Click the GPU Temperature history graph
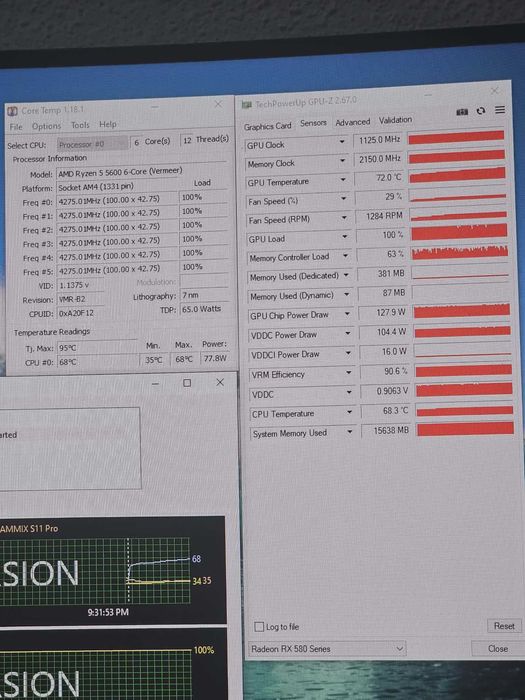 click(x=457, y=175)
